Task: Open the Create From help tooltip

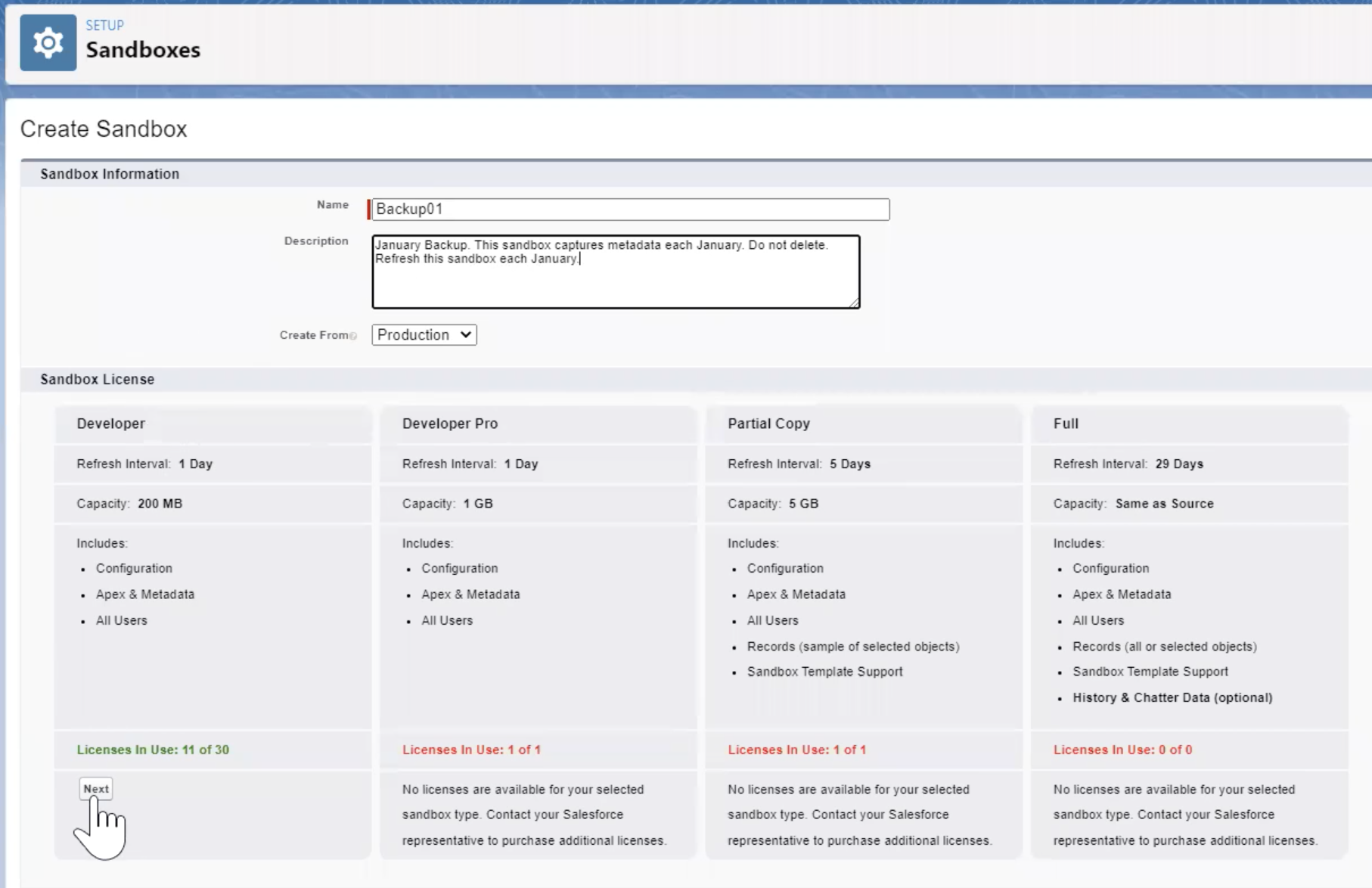Action: (x=354, y=335)
